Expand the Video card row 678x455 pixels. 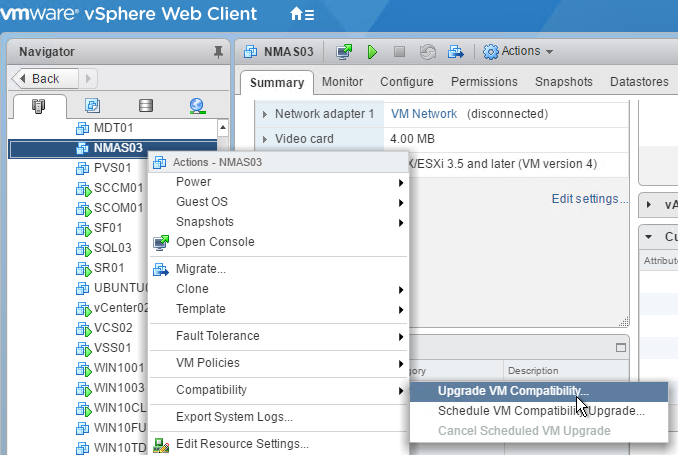coord(265,139)
